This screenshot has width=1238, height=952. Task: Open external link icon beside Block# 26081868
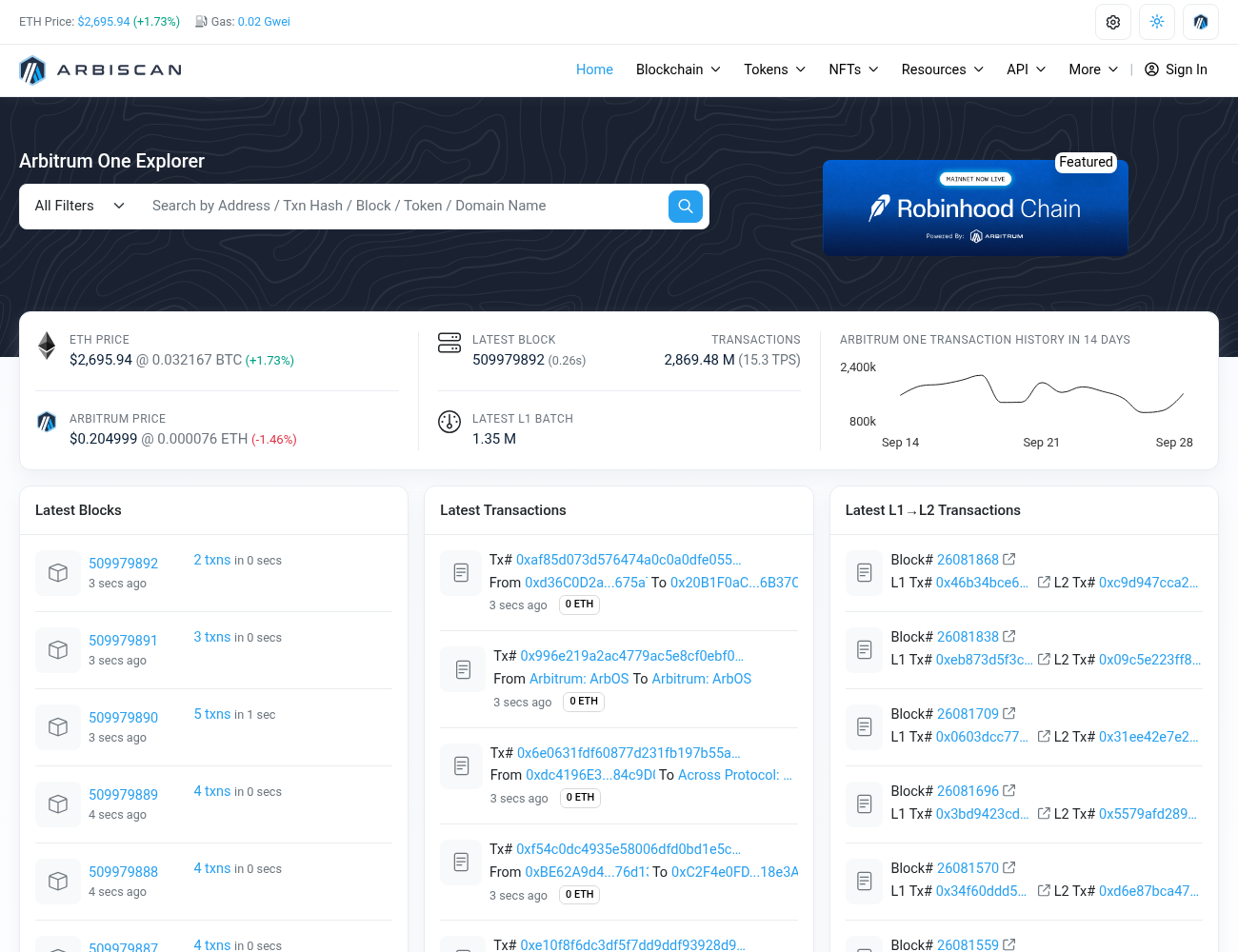(x=1009, y=559)
